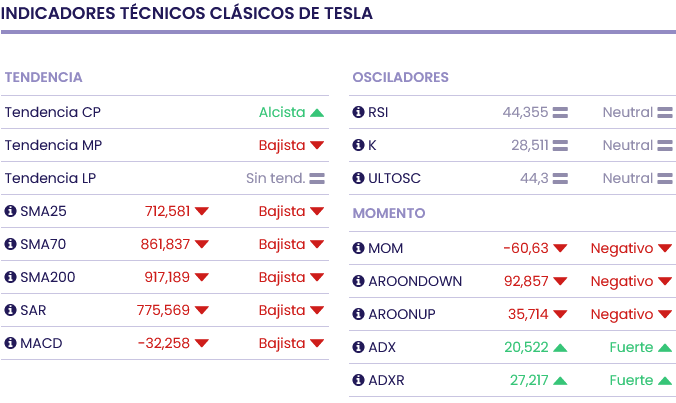
Task: Click the Tendencia CP label
Action: click(52, 112)
